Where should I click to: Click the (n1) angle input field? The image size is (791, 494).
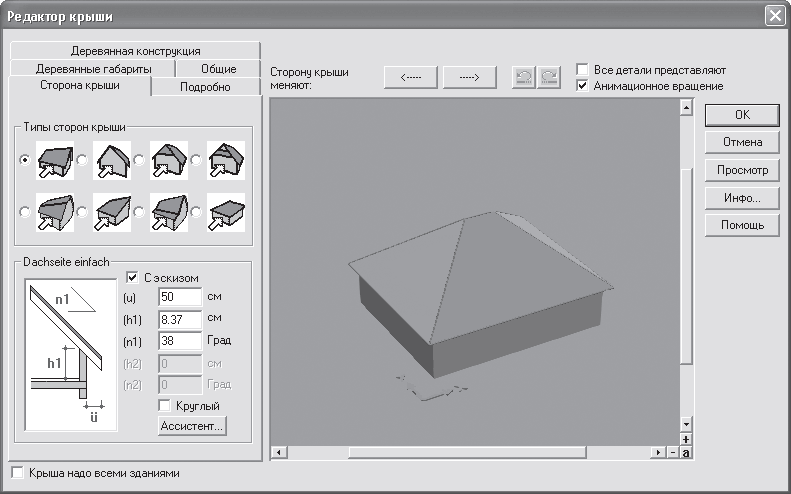[179, 340]
